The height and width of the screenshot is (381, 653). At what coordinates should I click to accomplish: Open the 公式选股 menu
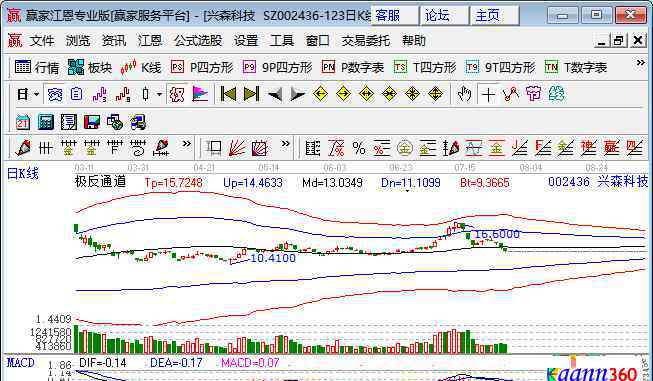click(x=198, y=40)
